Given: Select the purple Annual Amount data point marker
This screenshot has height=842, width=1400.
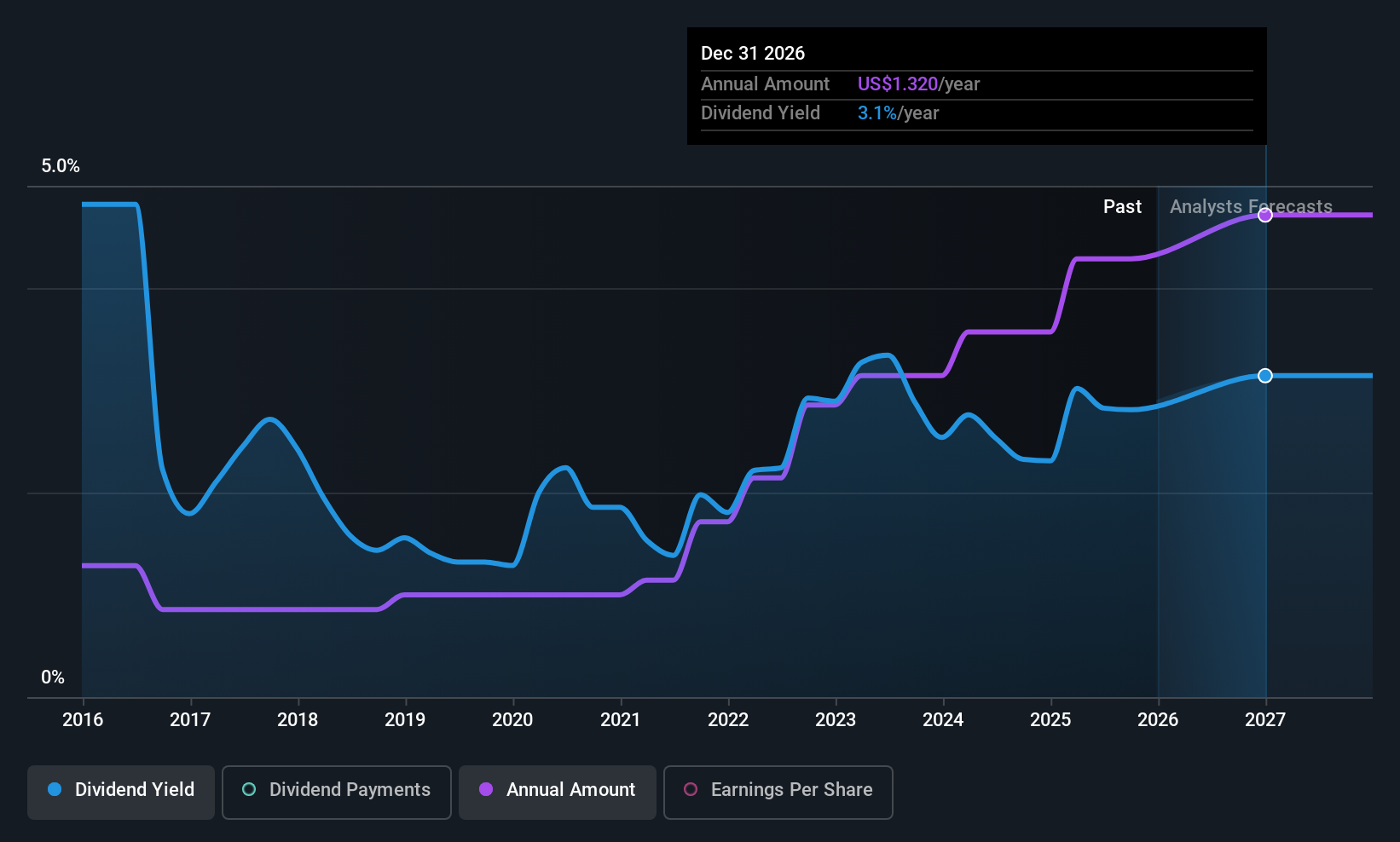Looking at the screenshot, I should pyautogui.click(x=1265, y=215).
